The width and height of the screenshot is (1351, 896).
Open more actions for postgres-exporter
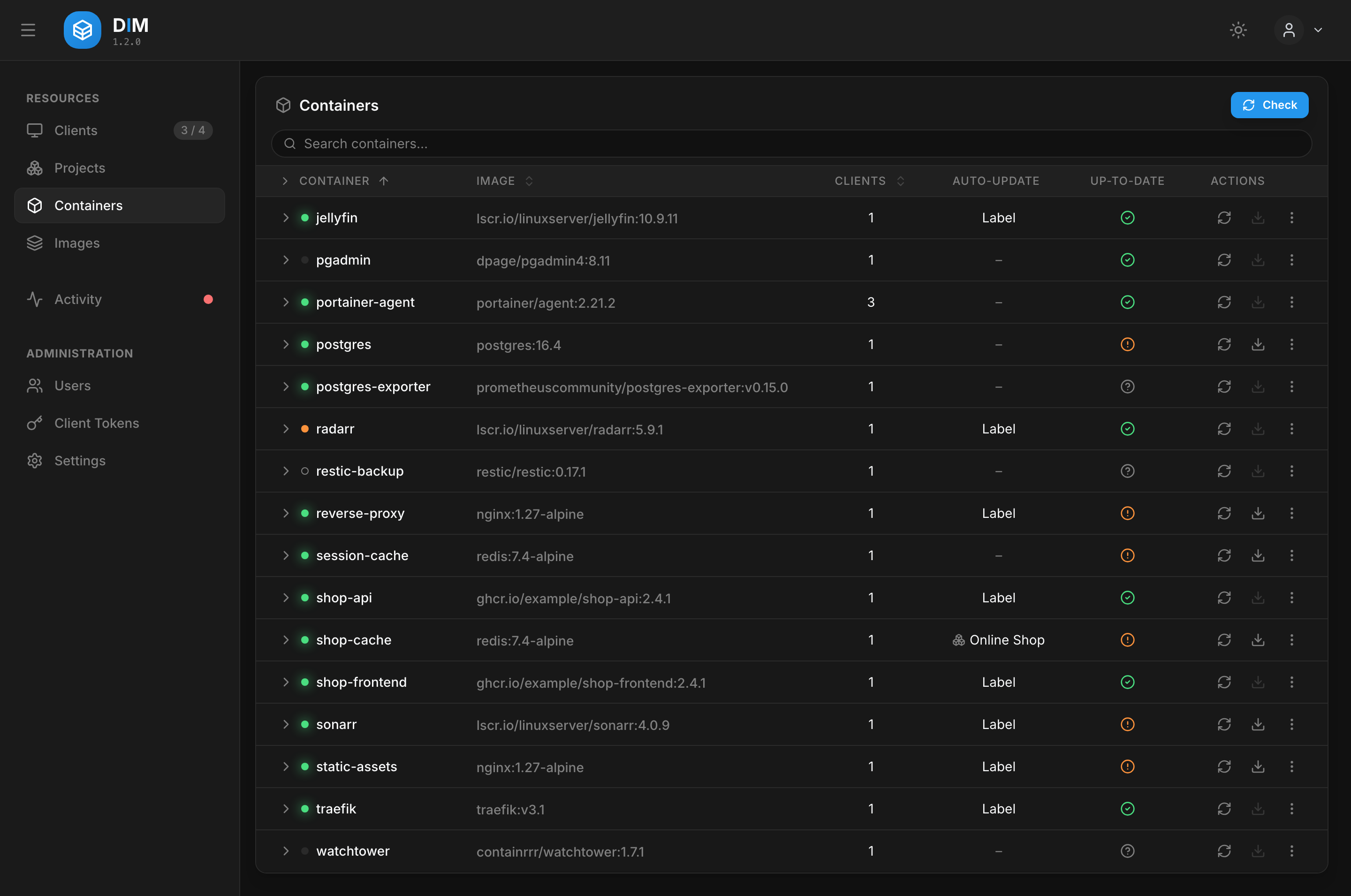[x=1291, y=387]
